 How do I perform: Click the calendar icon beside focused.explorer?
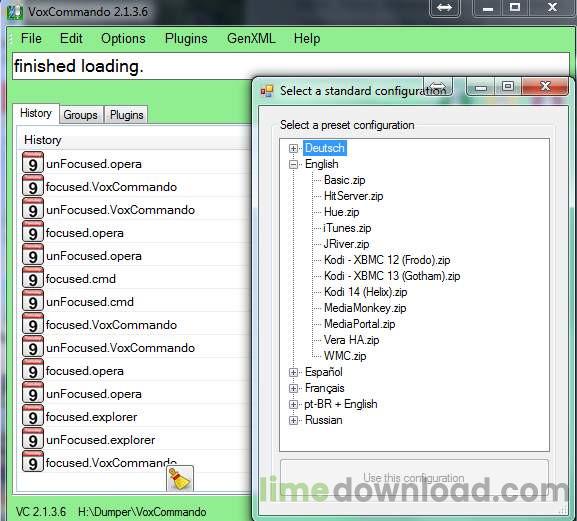(33, 417)
